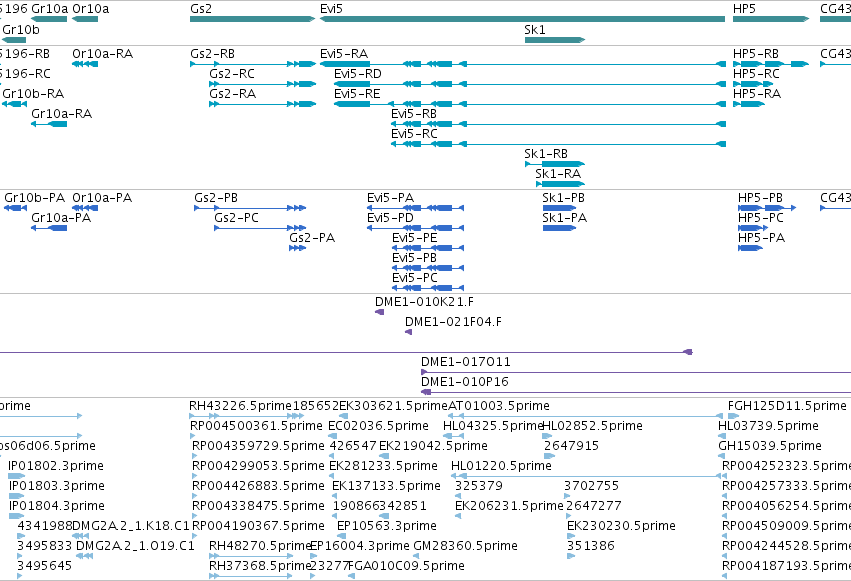Select protein label Gr10b-PA
The width and height of the screenshot is (851, 581).
coord(35,198)
